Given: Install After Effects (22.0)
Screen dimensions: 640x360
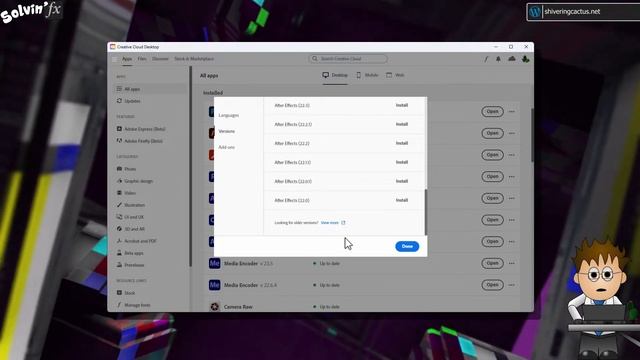Looking at the screenshot, I should 402,200.
